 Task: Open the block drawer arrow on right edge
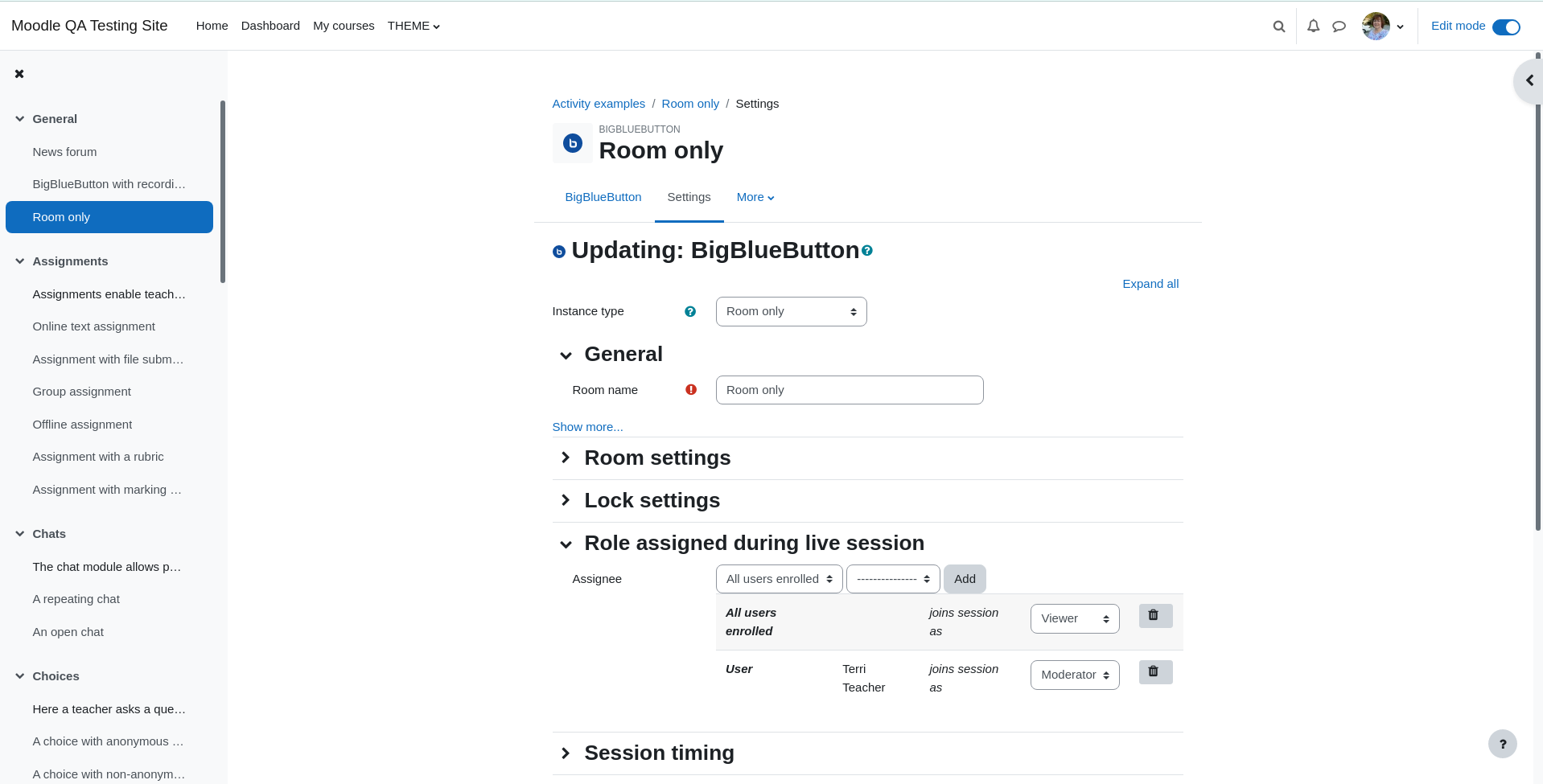tap(1529, 80)
